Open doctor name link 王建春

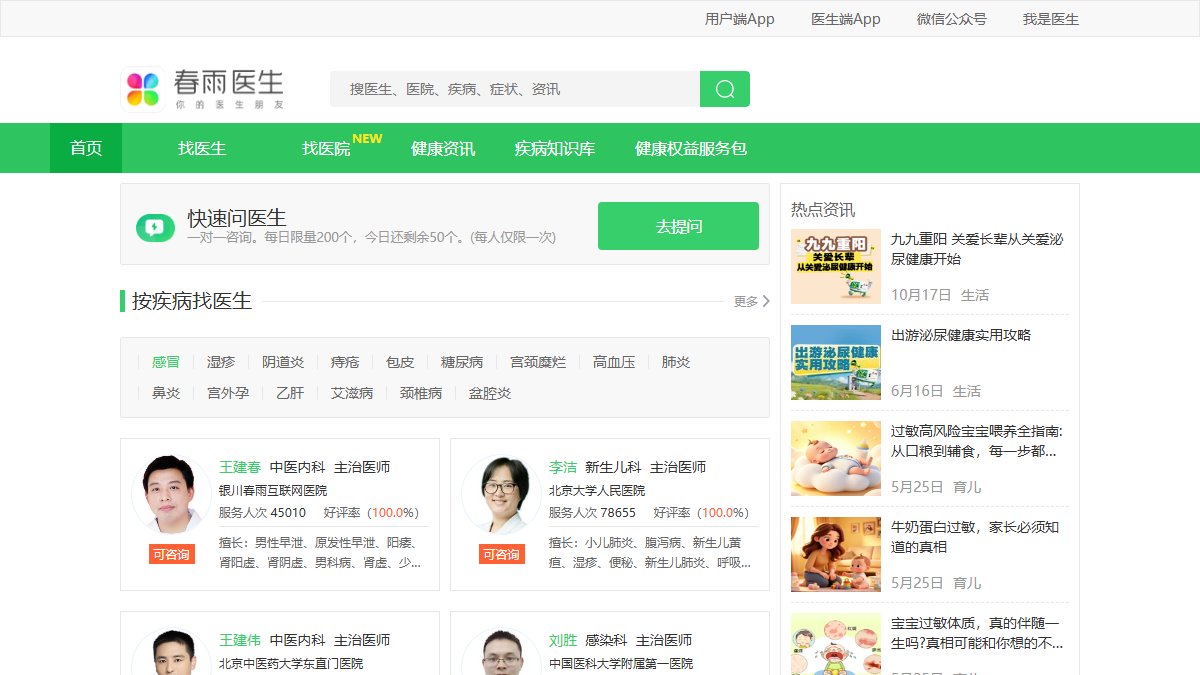pos(240,467)
